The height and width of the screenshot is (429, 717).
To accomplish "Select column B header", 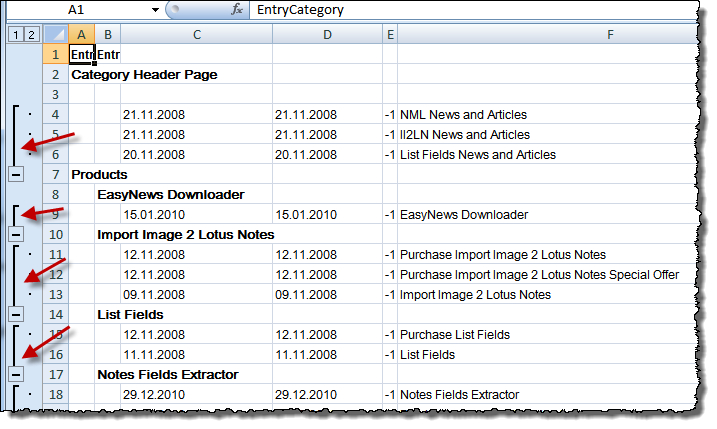I will [107, 35].
